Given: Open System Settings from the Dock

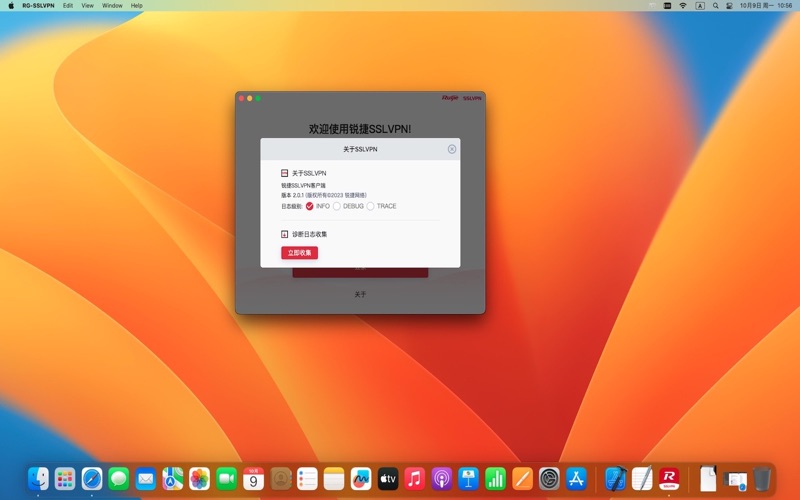Looking at the screenshot, I should pos(549,479).
